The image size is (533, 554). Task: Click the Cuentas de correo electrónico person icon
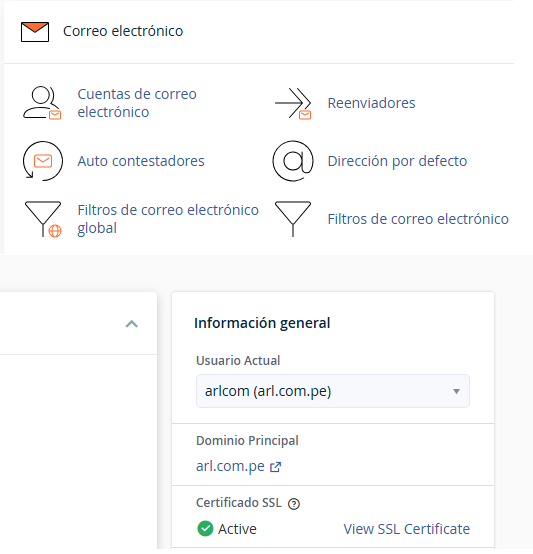(42, 103)
